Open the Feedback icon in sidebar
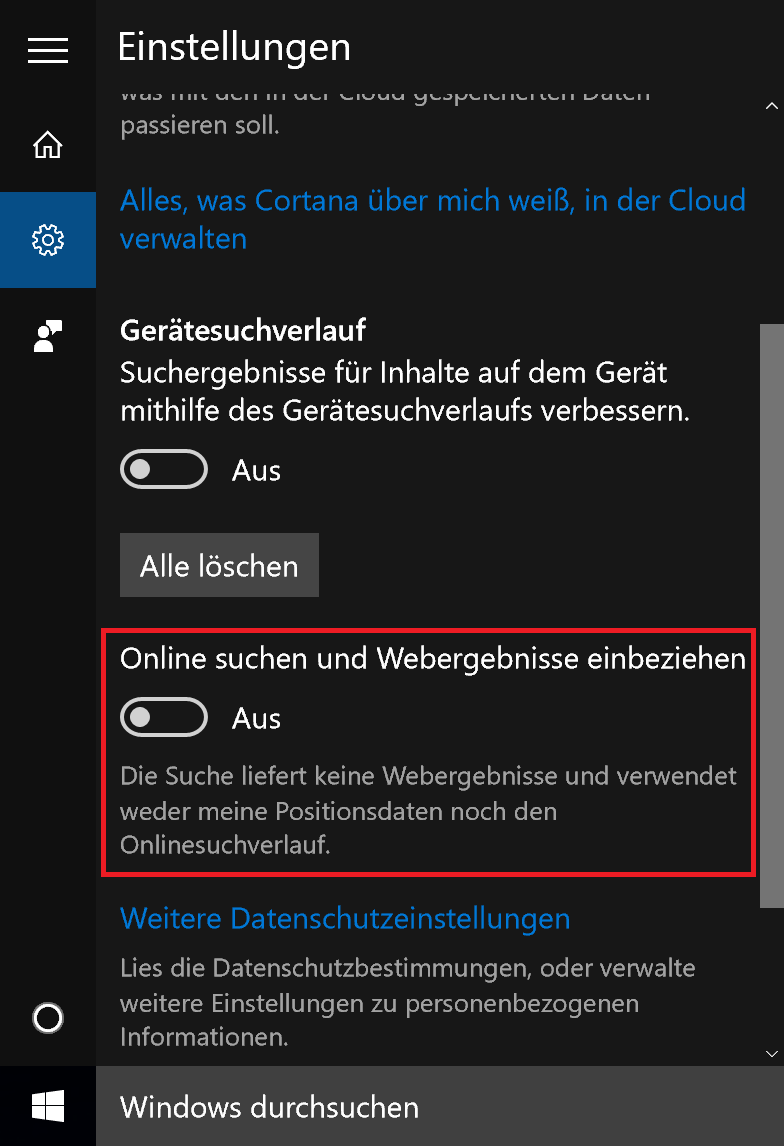784x1146 pixels. click(x=47, y=336)
